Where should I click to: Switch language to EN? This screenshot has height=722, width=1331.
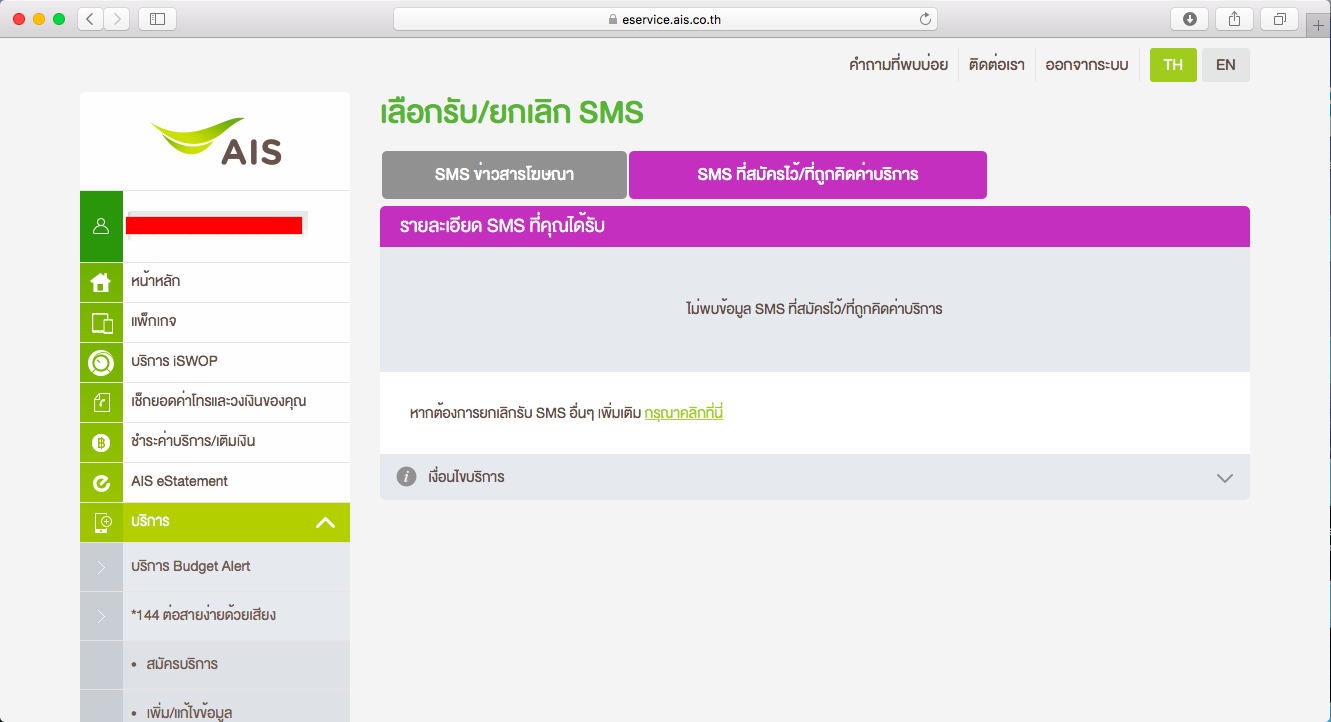(1226, 65)
